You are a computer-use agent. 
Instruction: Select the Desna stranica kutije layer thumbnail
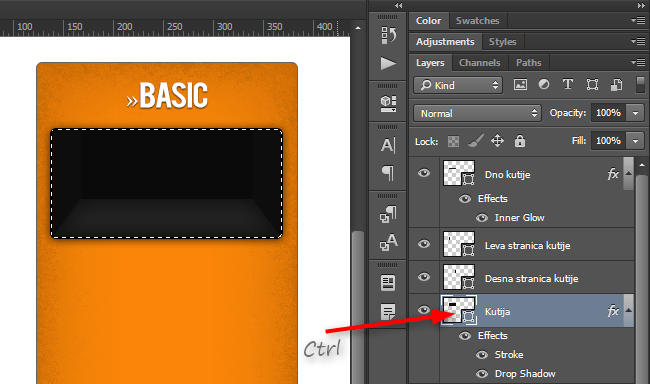459,277
